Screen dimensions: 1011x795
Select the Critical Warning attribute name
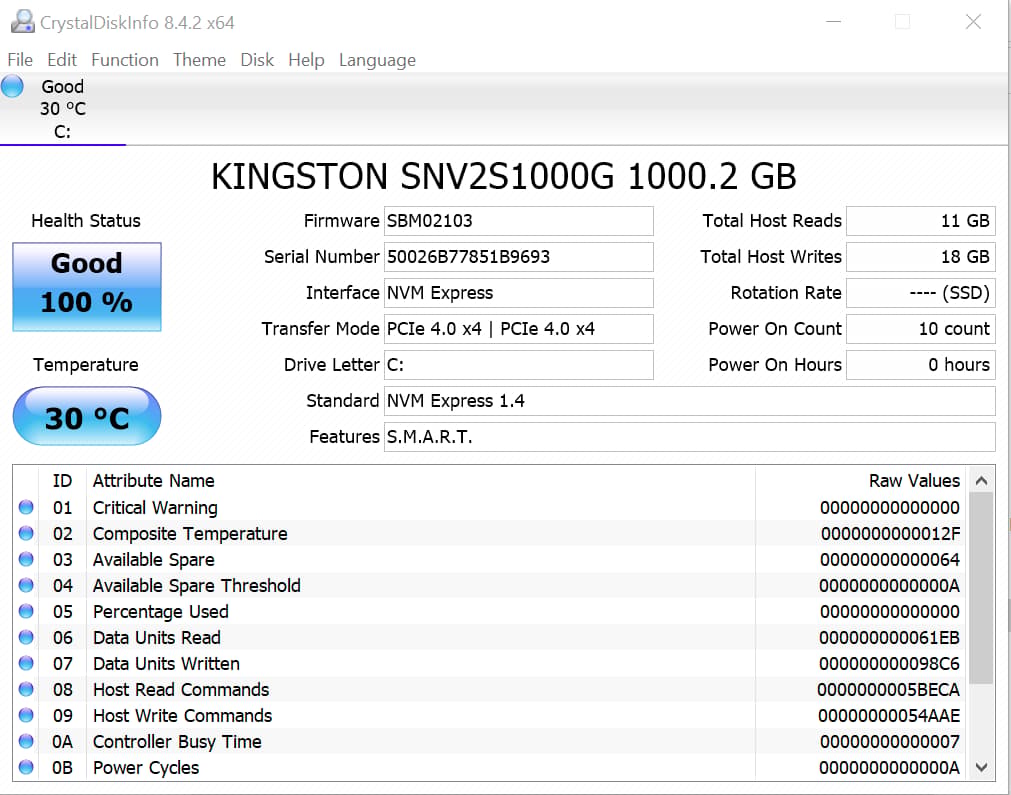[x=155, y=508]
